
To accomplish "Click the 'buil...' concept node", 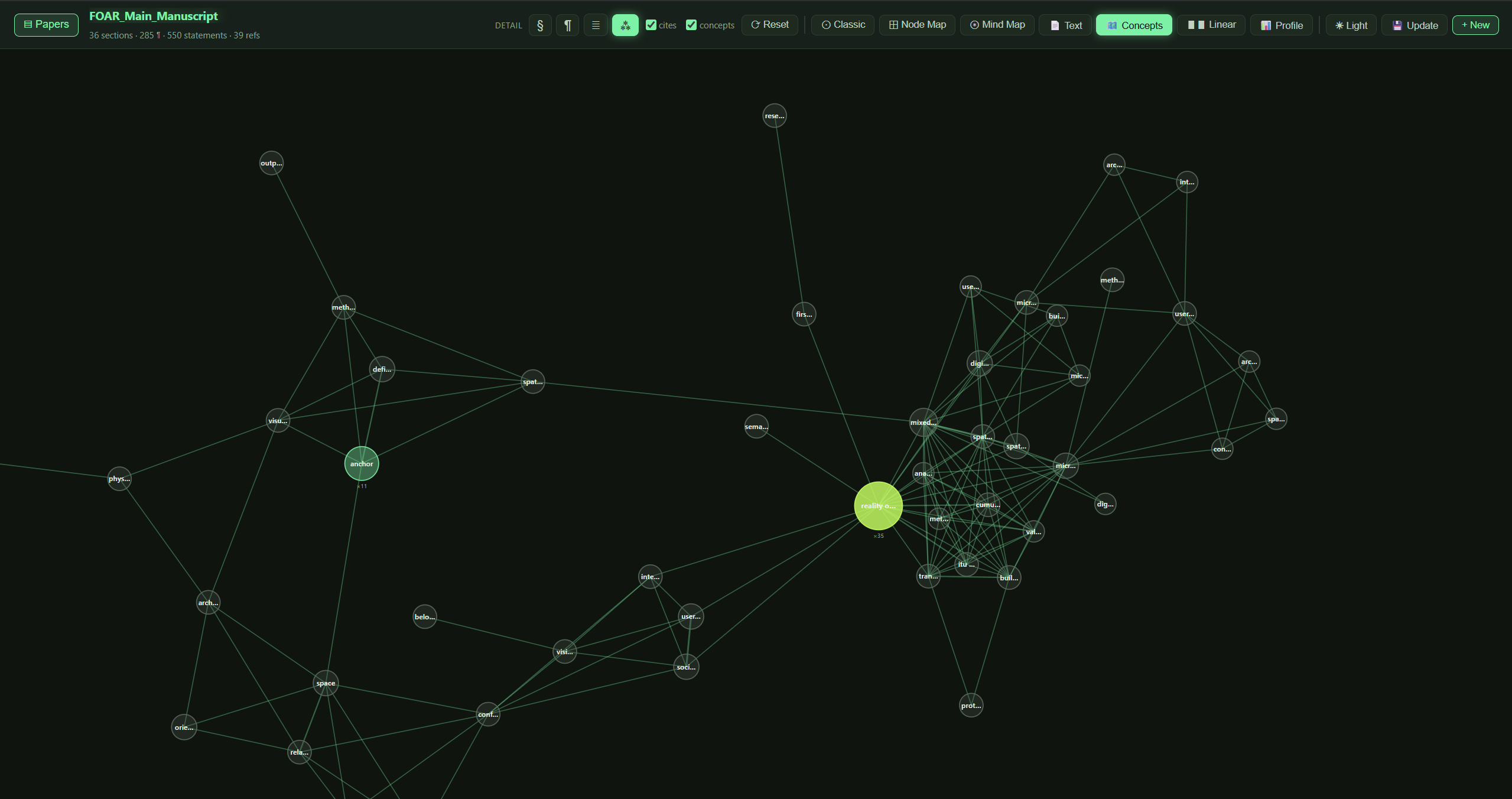I will click(1009, 578).
